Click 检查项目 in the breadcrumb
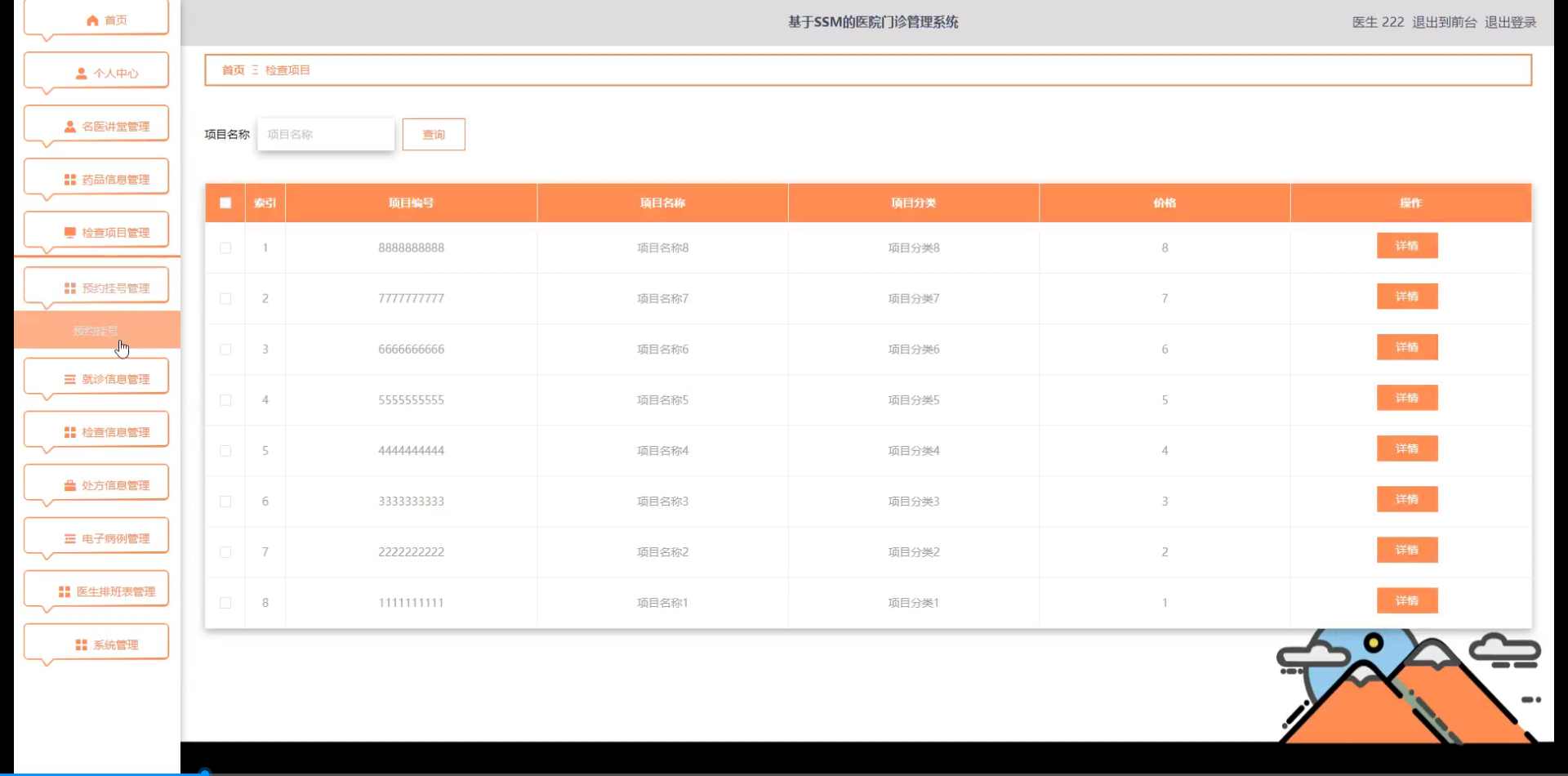The height and width of the screenshot is (776, 1568). coord(287,70)
